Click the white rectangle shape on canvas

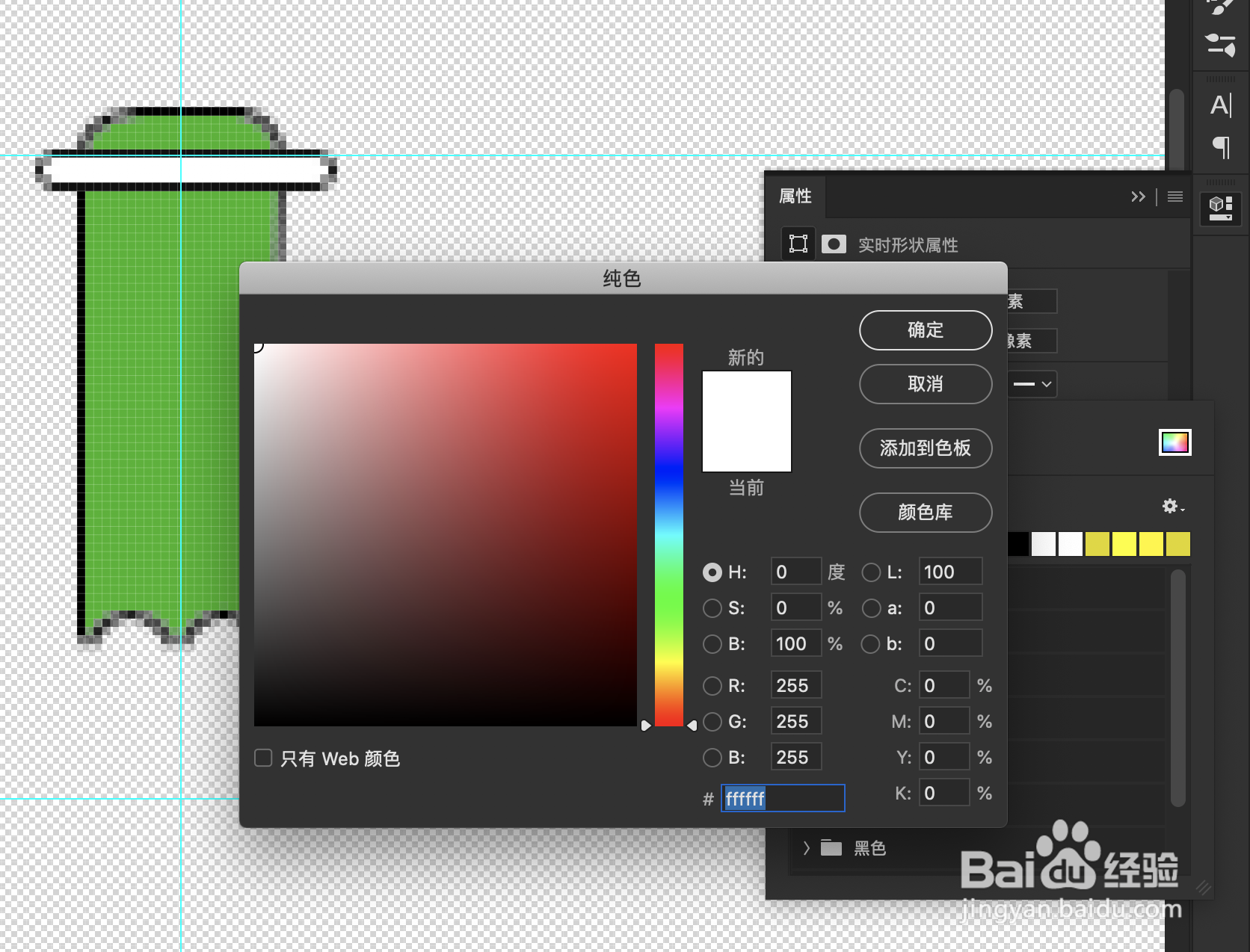[x=185, y=170]
